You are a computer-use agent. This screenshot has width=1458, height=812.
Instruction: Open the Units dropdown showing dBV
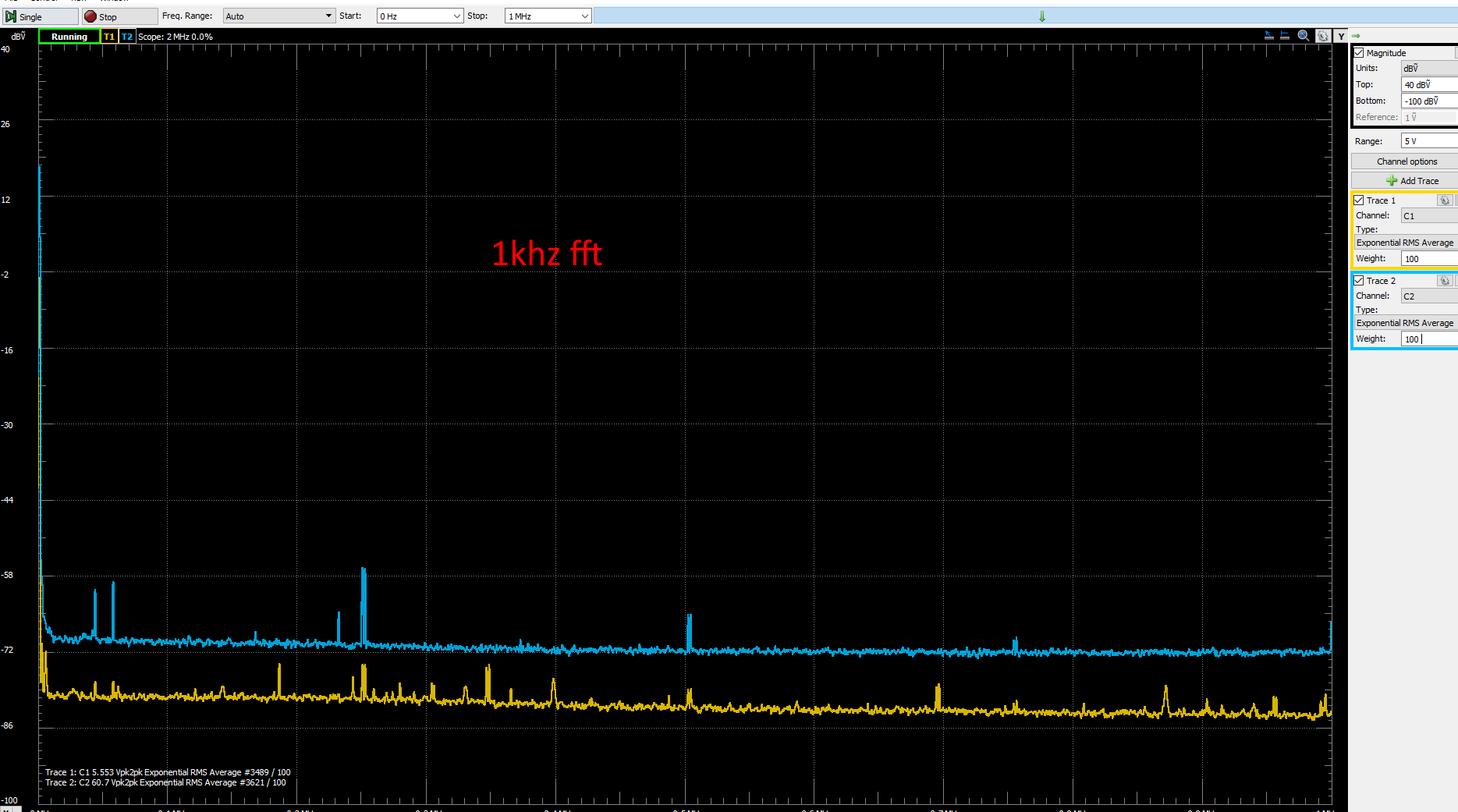click(1429, 69)
